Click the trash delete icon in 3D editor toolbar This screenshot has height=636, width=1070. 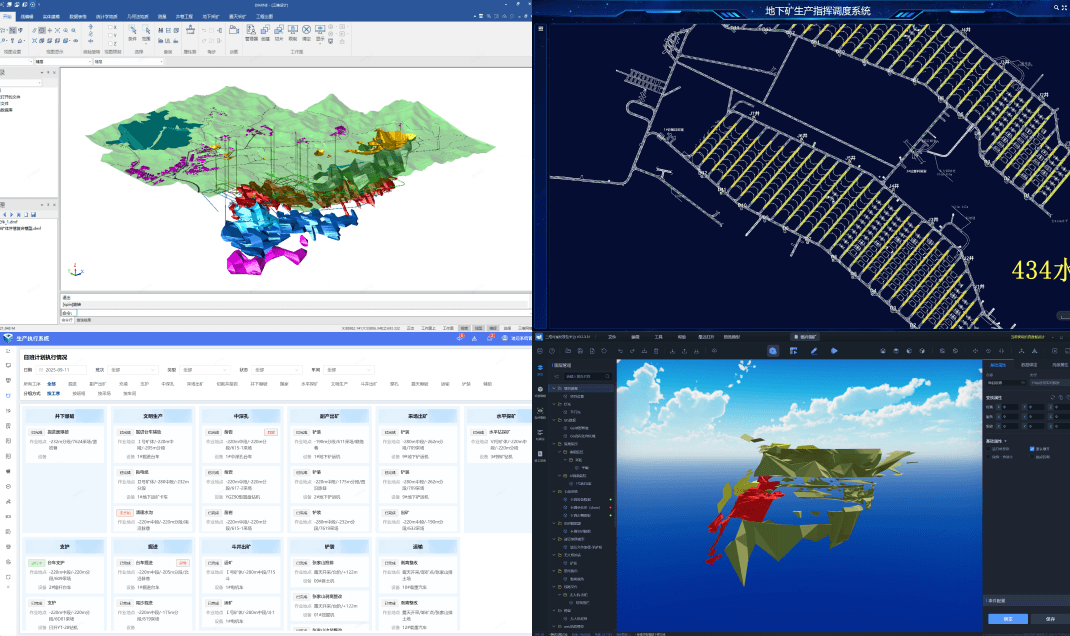coord(656,351)
